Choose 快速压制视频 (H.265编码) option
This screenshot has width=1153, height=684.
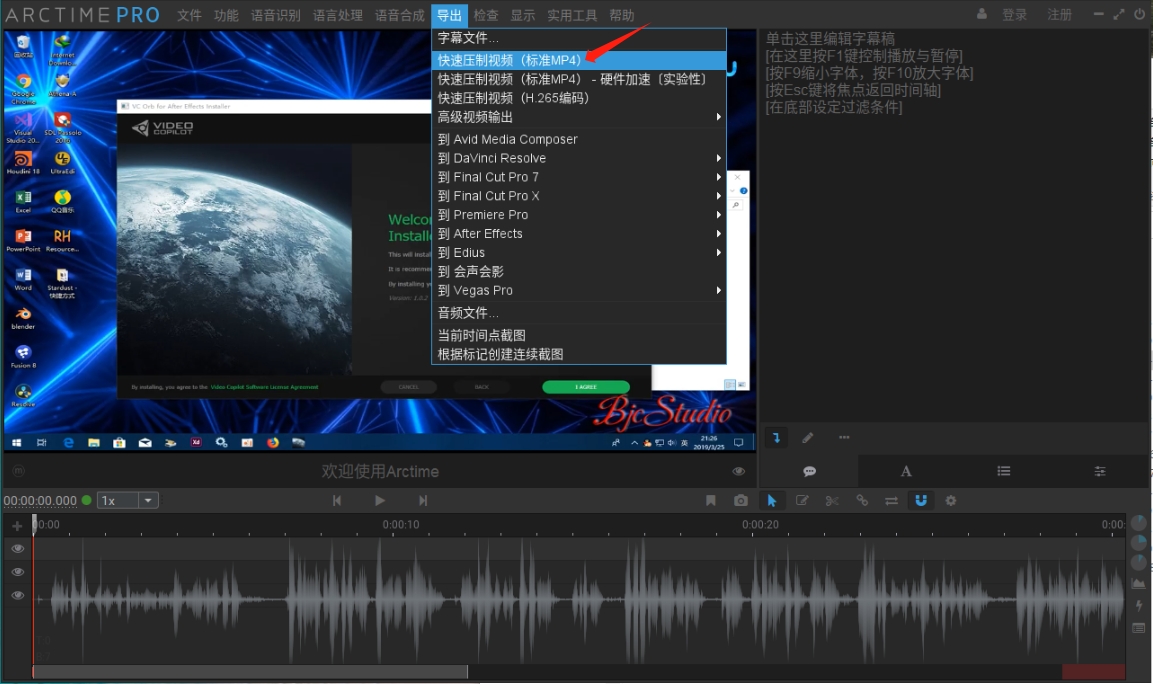(x=579, y=99)
